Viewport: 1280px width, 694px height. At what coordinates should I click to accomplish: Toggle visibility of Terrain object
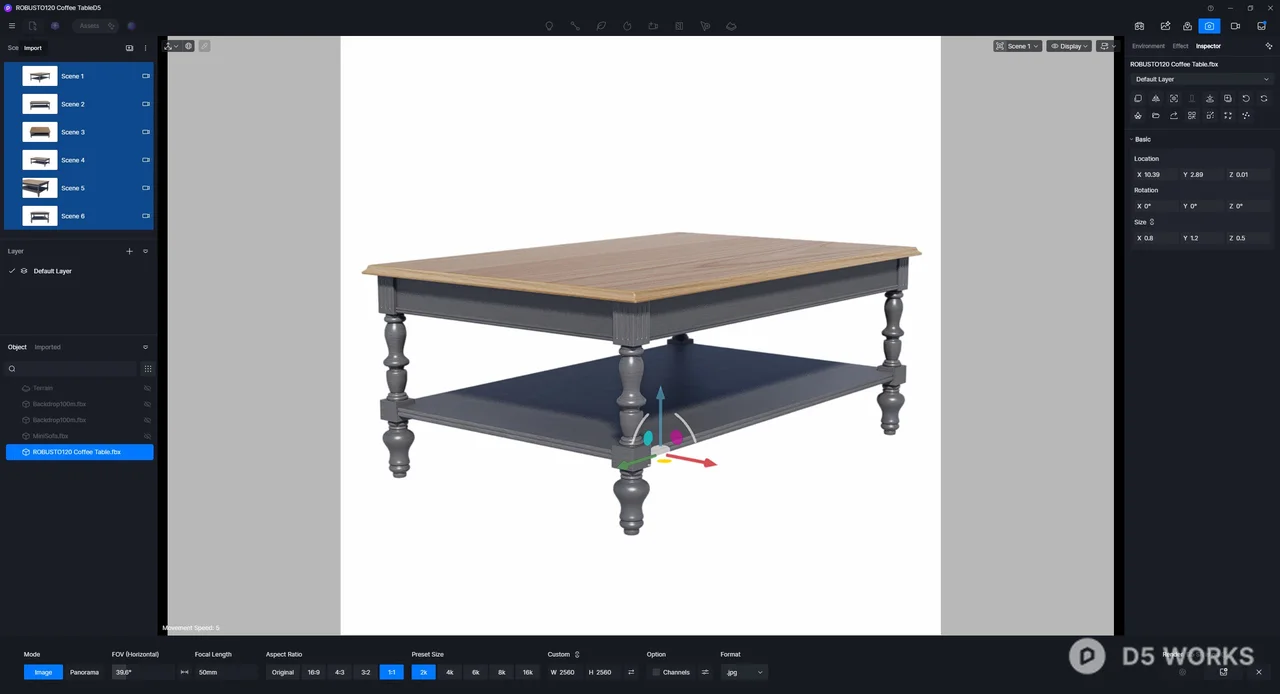[147, 388]
